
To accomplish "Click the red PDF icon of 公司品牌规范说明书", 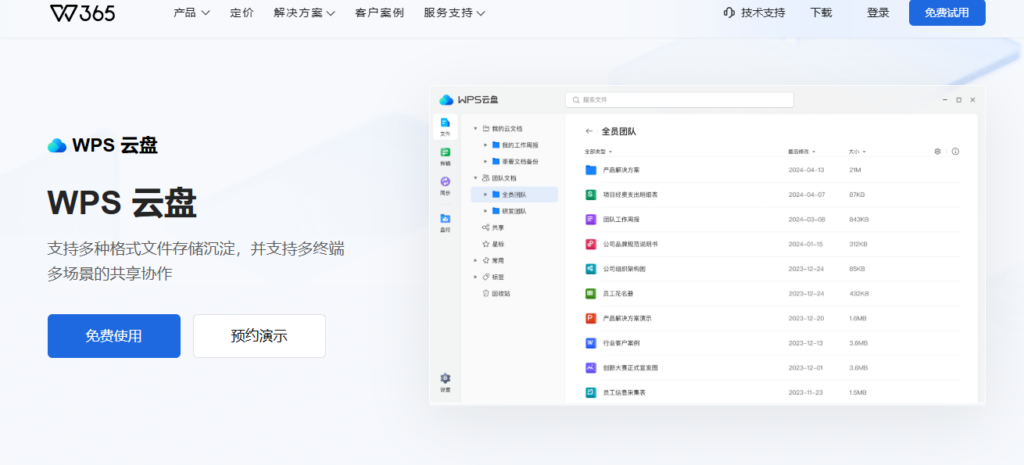I will coord(591,244).
